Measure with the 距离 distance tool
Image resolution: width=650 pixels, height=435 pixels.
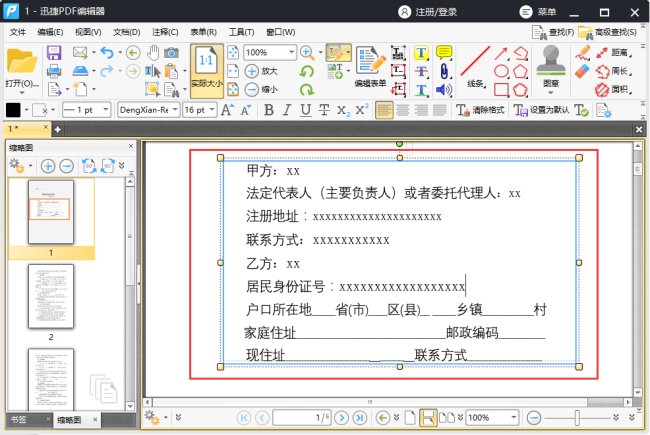614,53
